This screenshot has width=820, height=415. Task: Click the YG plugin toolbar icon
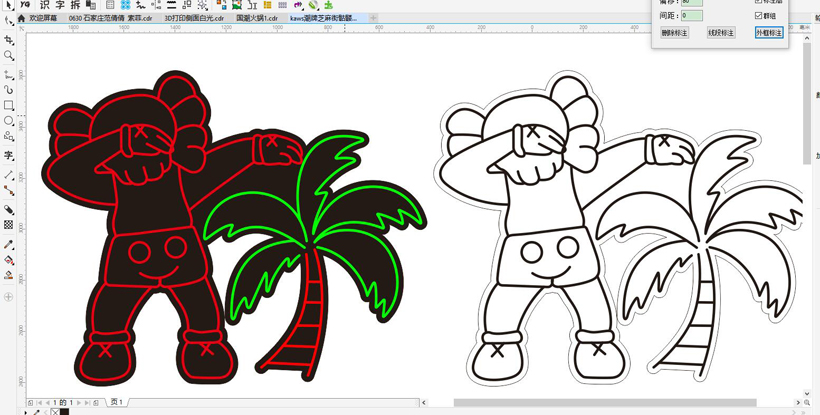pyautogui.click(x=25, y=4)
